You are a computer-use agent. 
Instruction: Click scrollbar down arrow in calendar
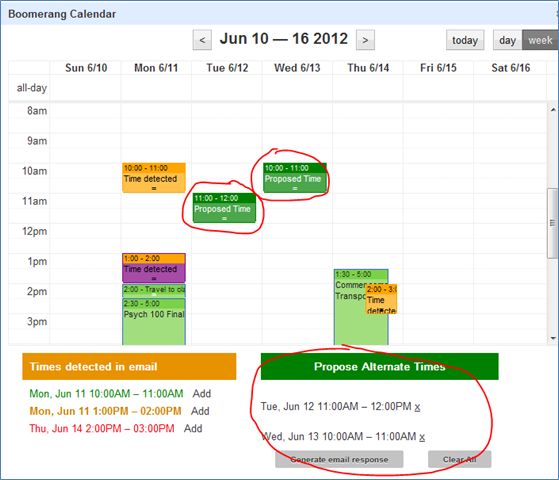(553, 338)
